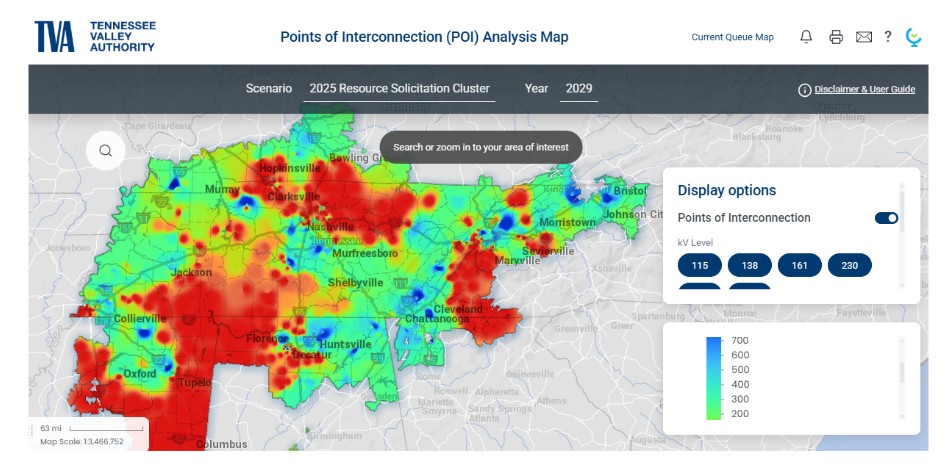Click the Chattanooga label on map

tap(437, 319)
